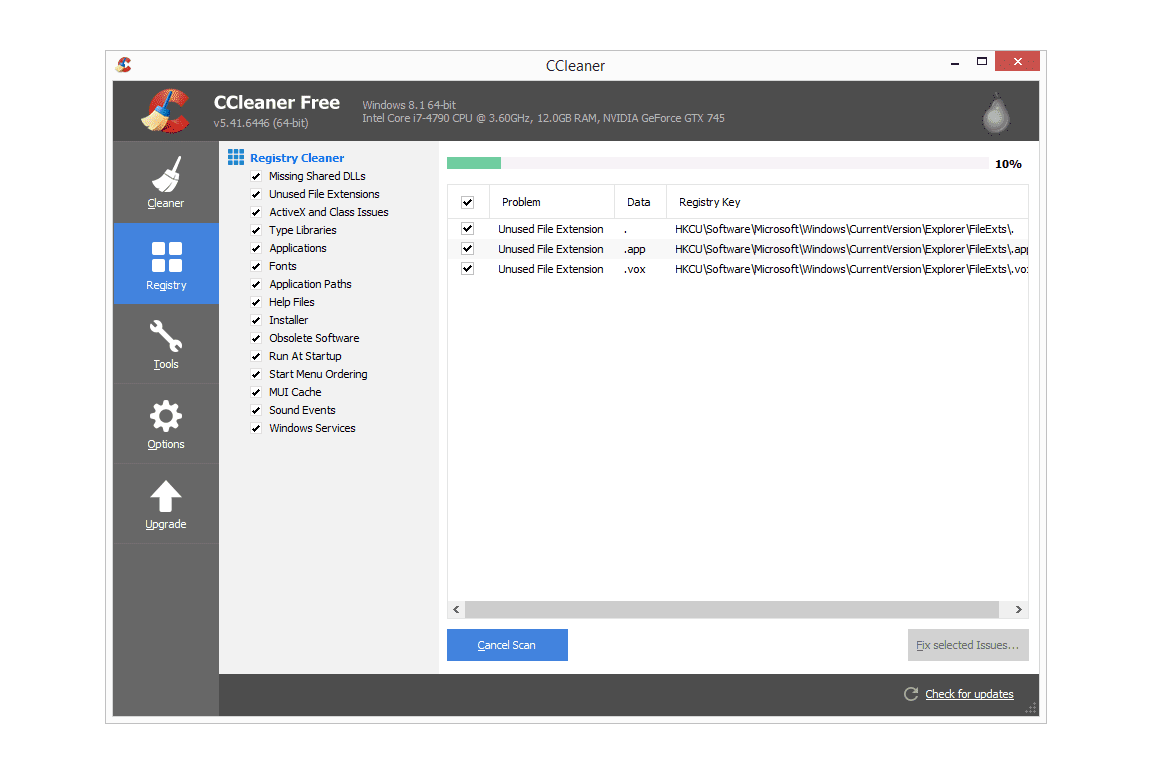Click the version text v5.41.6446 (64-bit)
The width and height of the screenshot is (1152, 768).
point(261,123)
